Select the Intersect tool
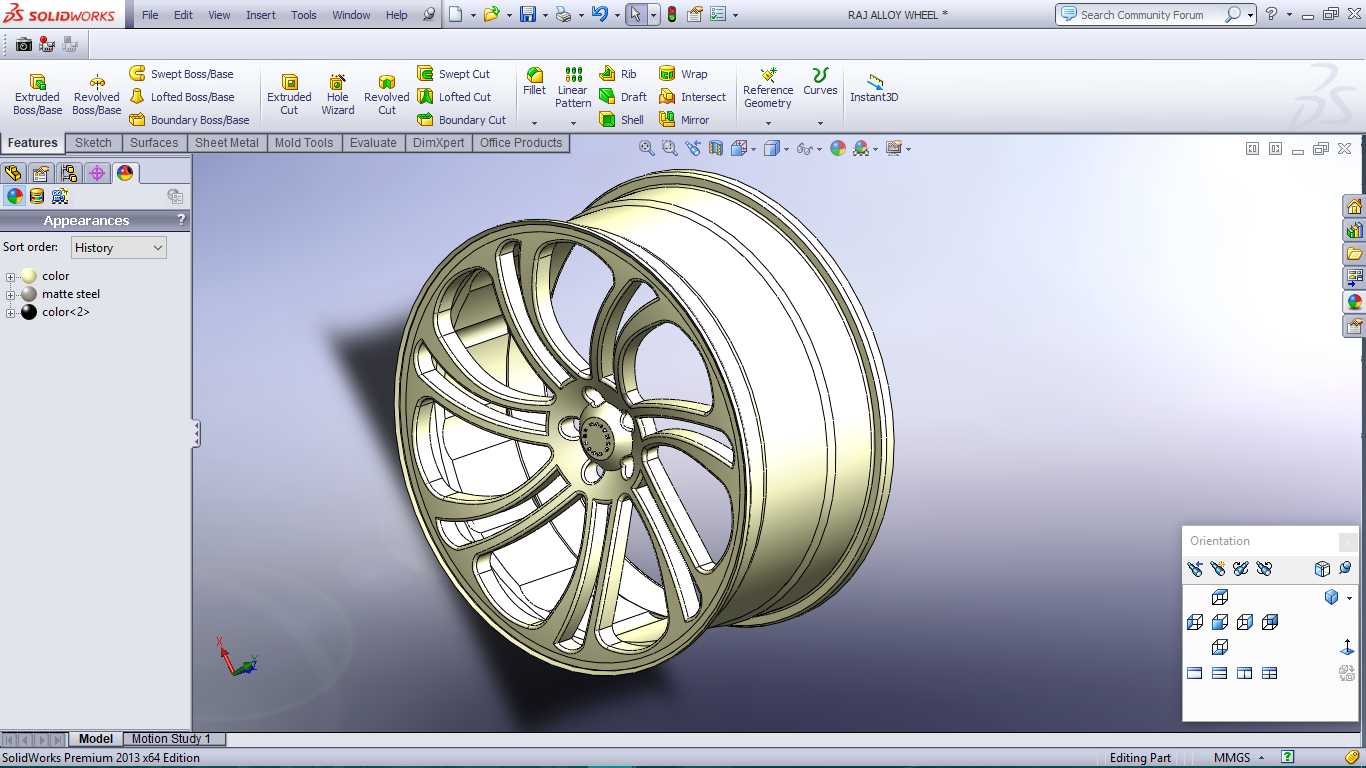Screen dimensions: 1366x768 pos(693,97)
